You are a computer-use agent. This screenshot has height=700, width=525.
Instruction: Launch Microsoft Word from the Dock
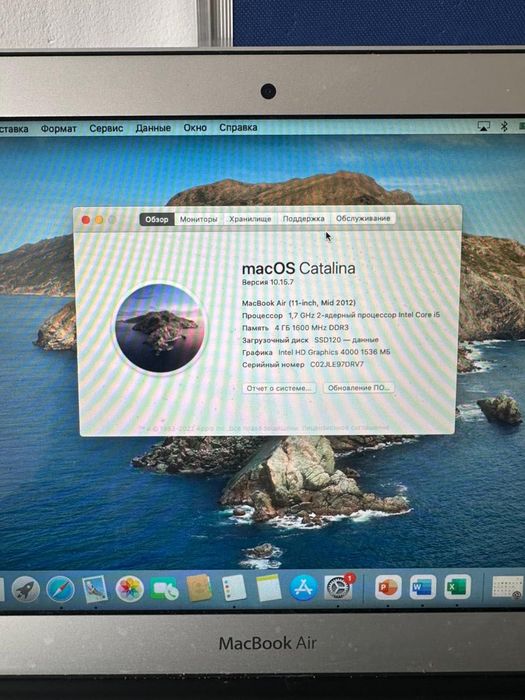pos(422,587)
